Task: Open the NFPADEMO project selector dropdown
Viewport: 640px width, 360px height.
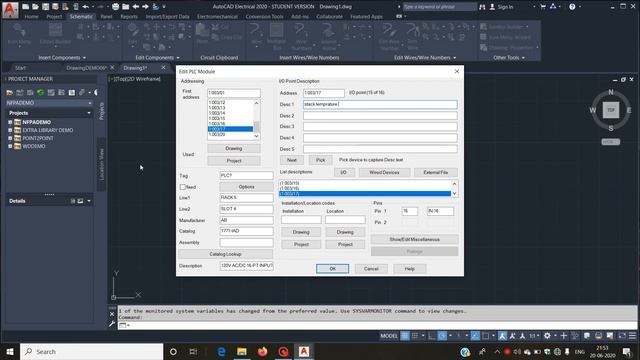Action: [x=49, y=103]
